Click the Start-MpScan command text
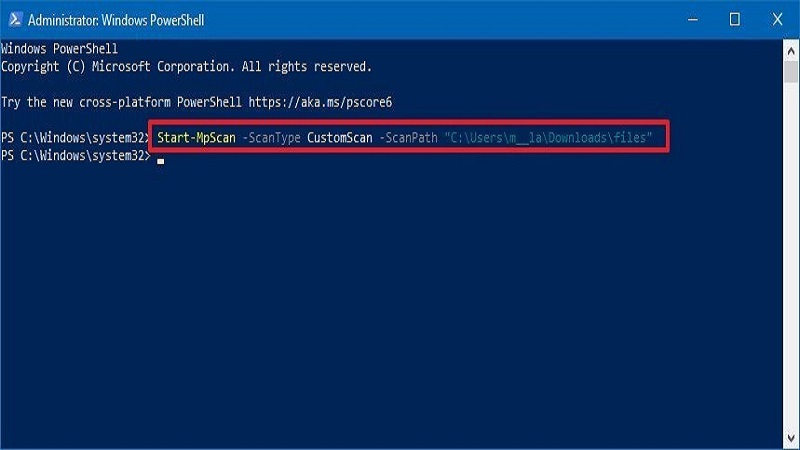 [196, 137]
